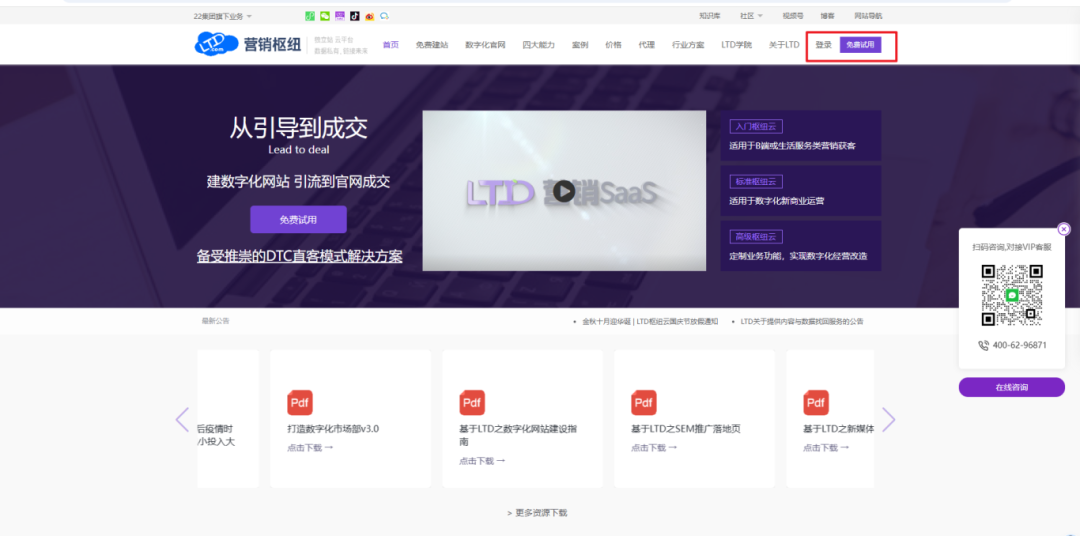
Task: Click the purple square social icon in top bar
Action: 340,15
